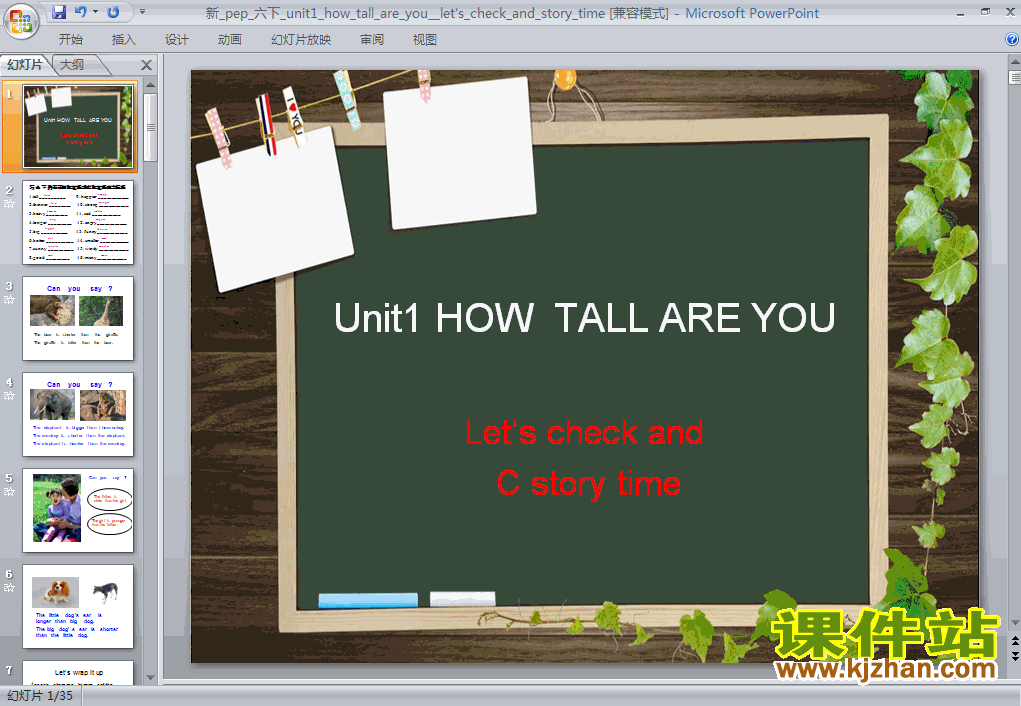Go to next slide with double-down arrow
Image resolution: width=1021 pixels, height=706 pixels.
point(1014,656)
